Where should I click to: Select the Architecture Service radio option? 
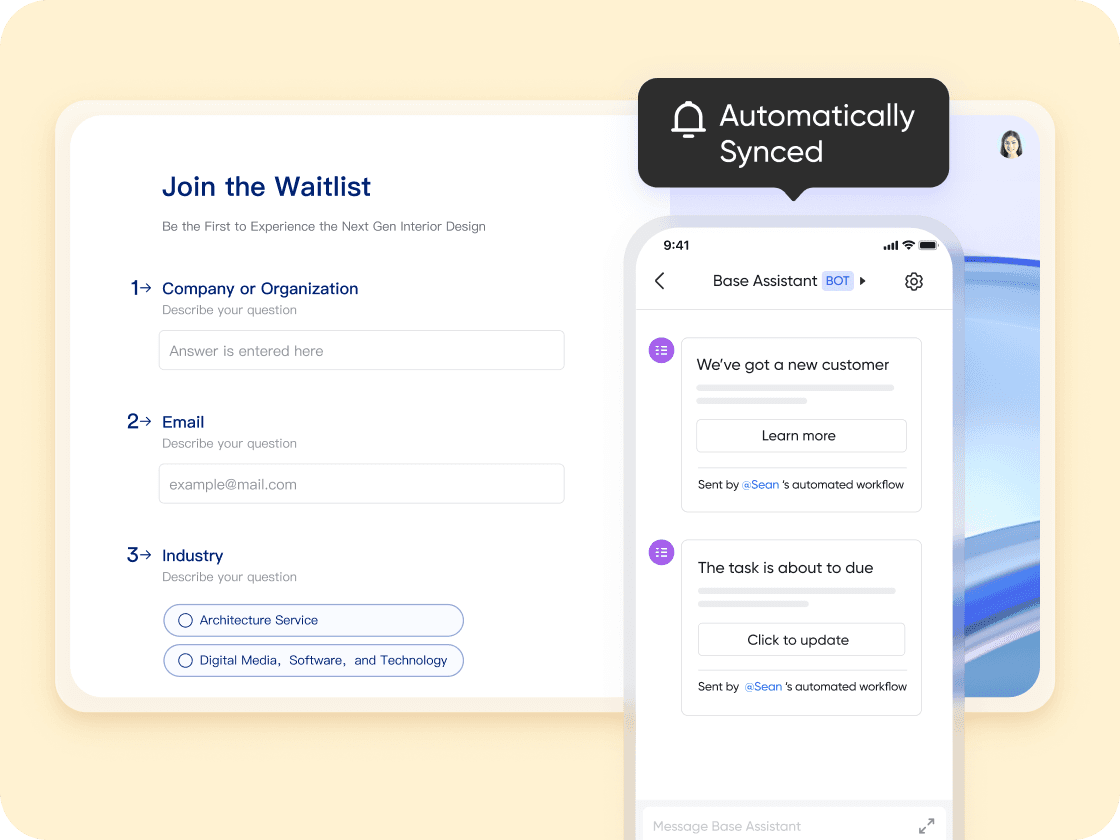(x=314, y=620)
